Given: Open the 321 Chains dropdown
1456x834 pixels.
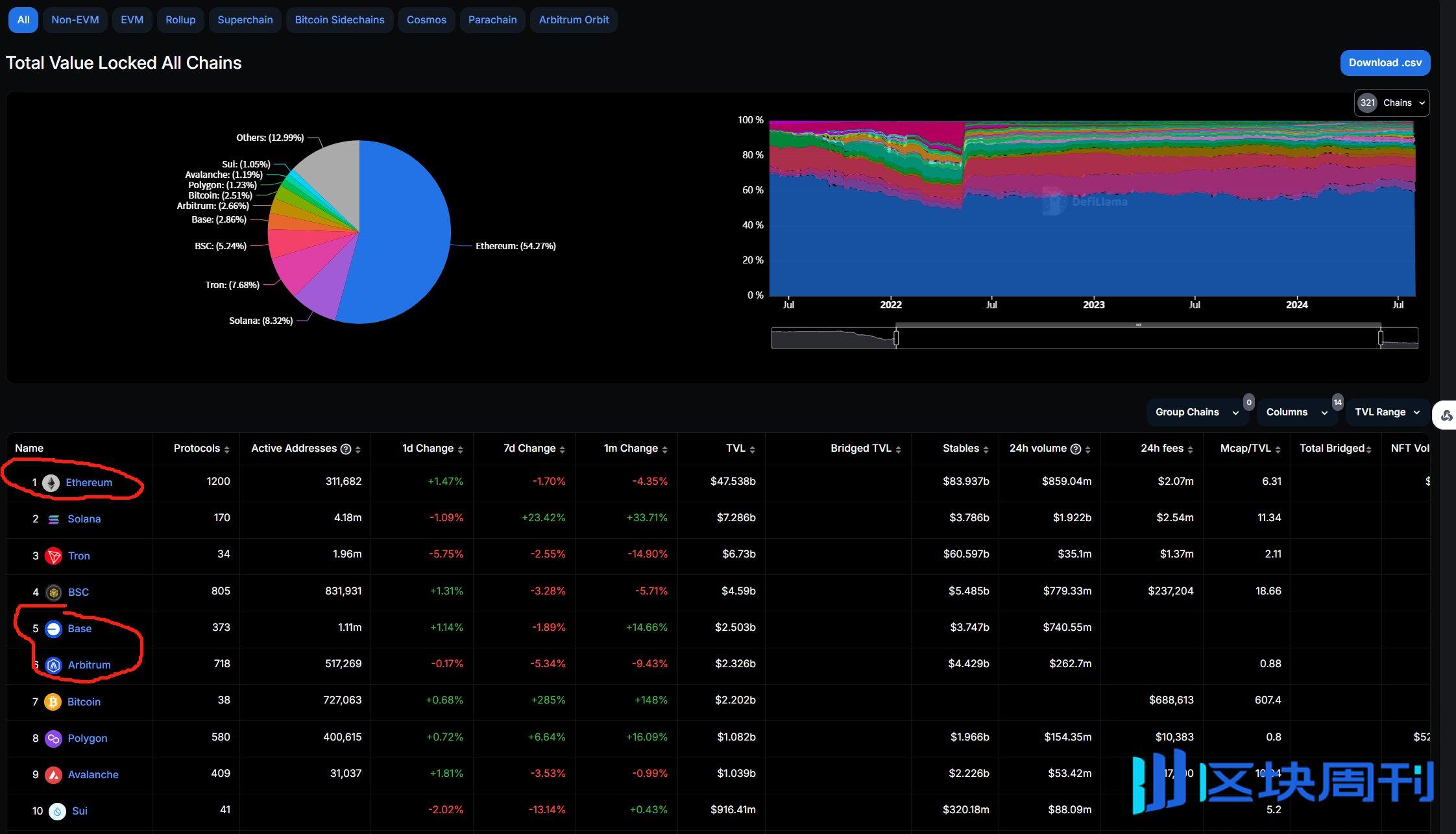Looking at the screenshot, I should tap(1391, 103).
